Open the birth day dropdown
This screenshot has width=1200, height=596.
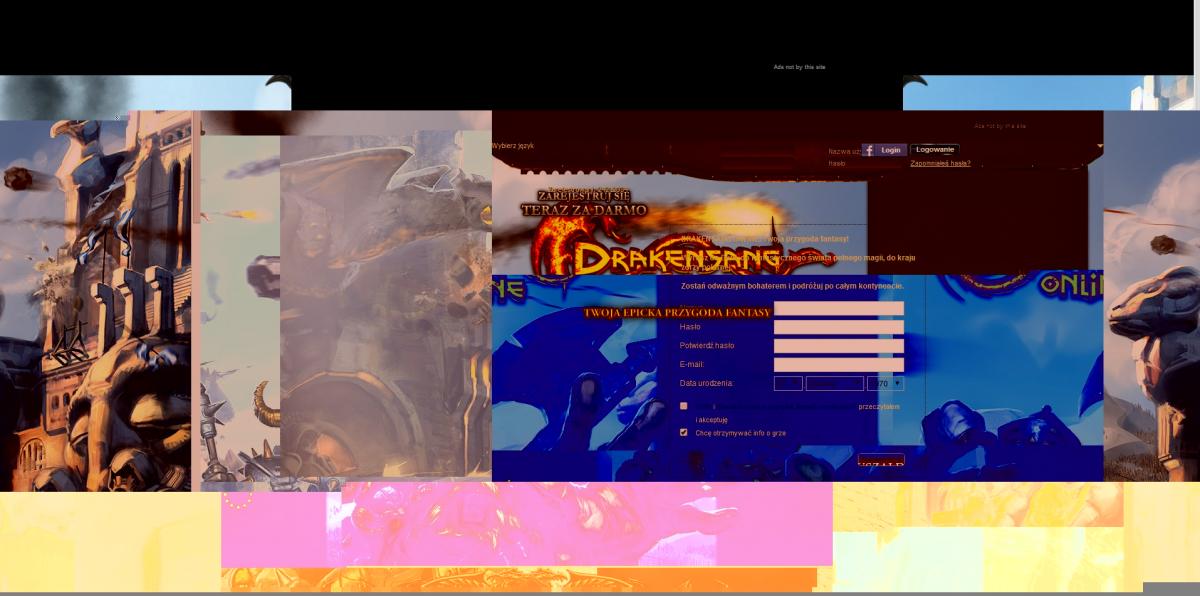pos(788,383)
